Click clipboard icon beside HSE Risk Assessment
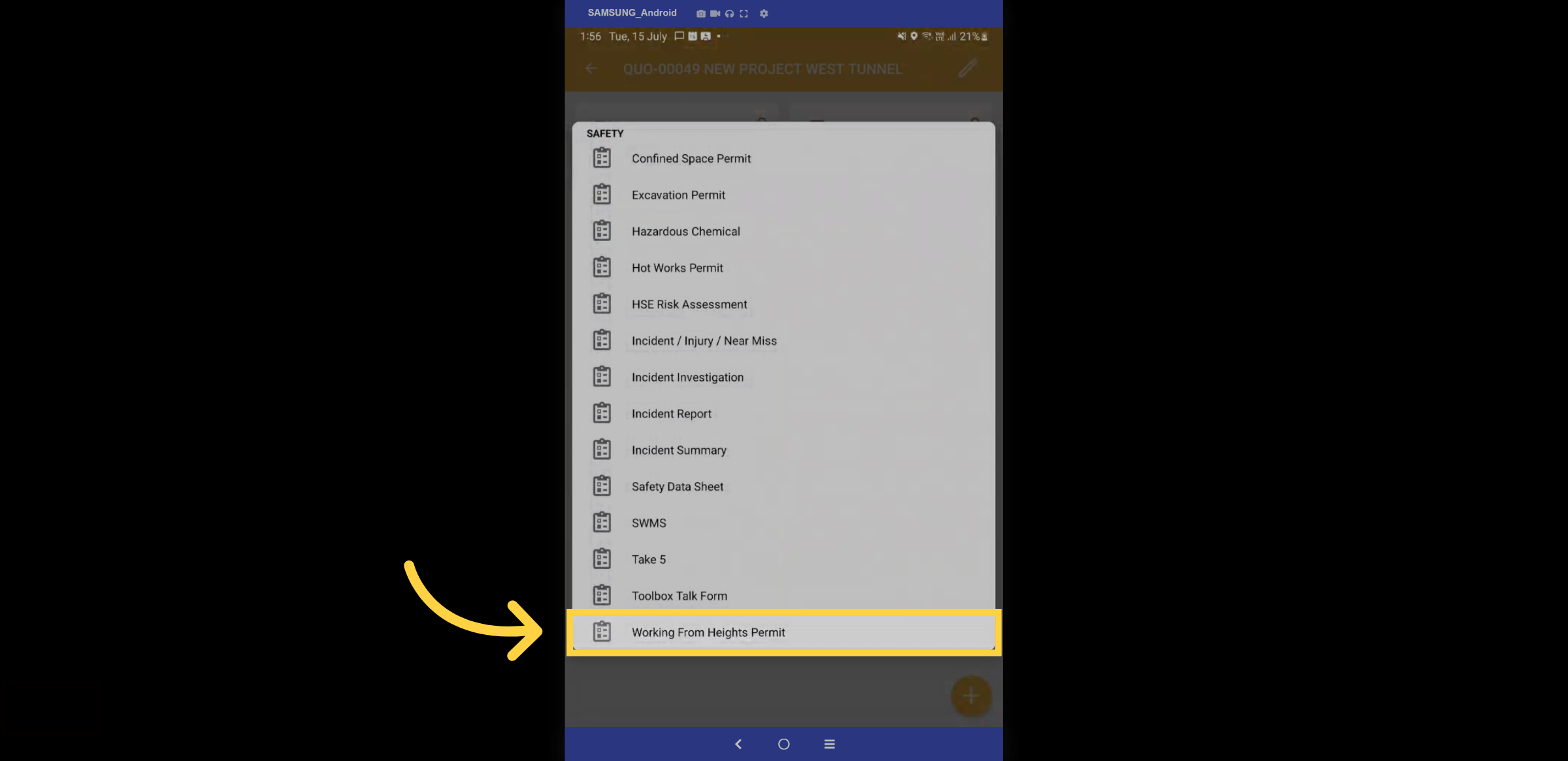This screenshot has width=1568, height=761. point(602,304)
